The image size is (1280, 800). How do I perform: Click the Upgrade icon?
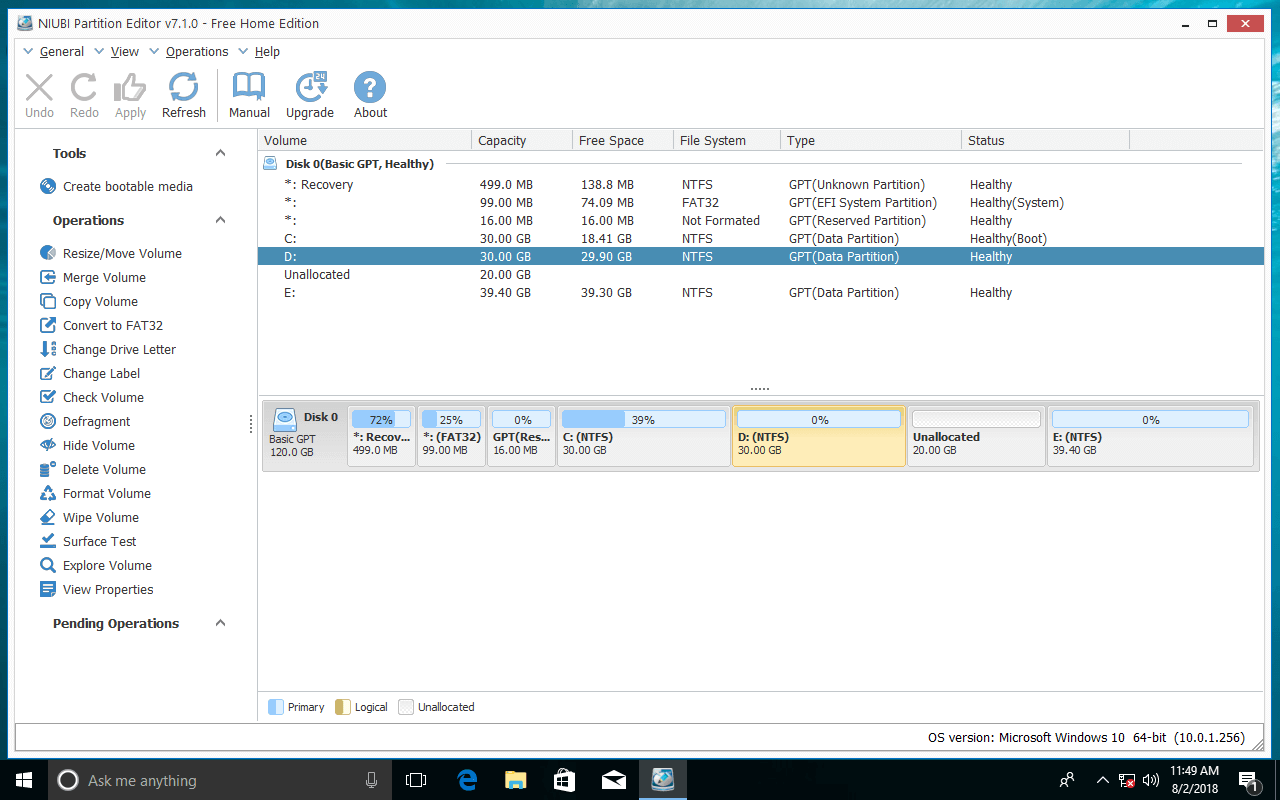coord(310,96)
